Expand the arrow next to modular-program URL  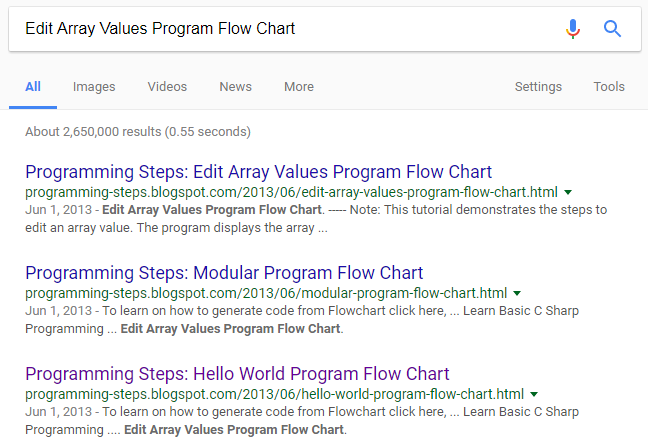click(517, 293)
